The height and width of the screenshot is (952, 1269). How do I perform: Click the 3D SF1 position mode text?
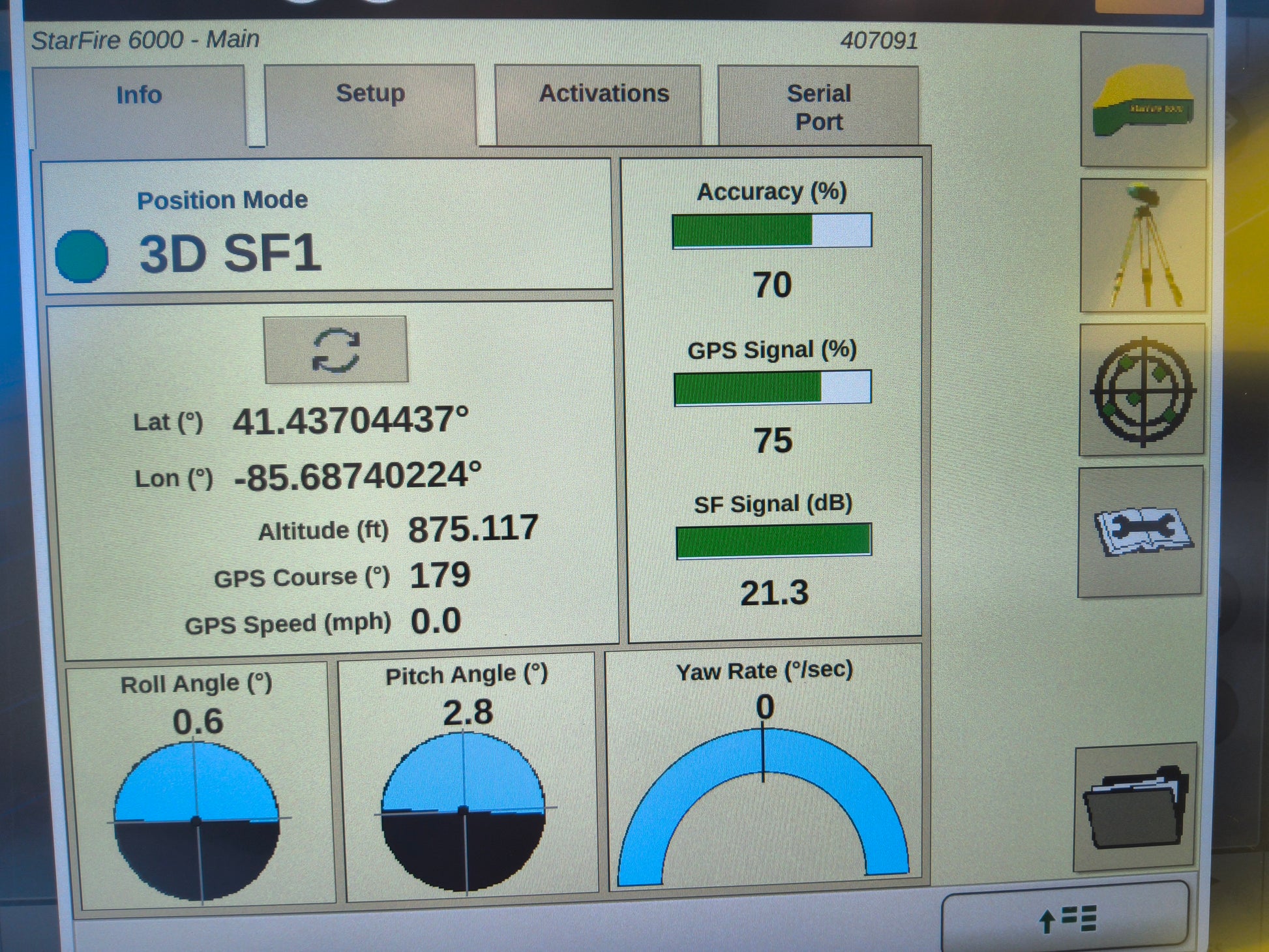tap(230, 254)
